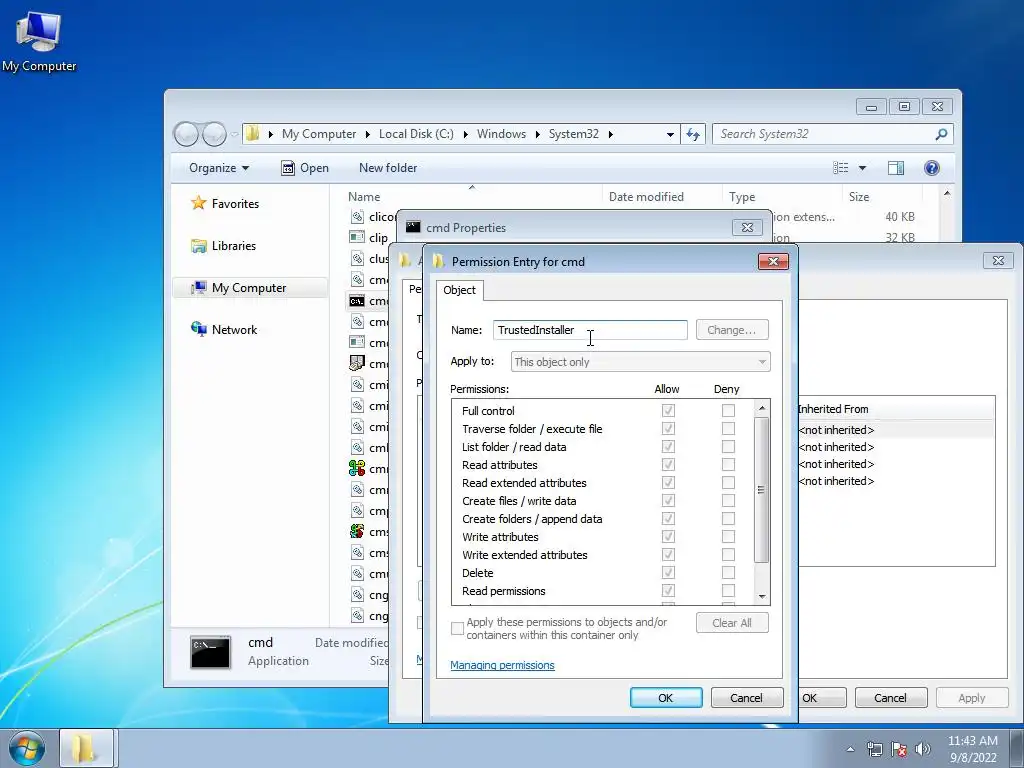Screen dimensions: 1024x768
Task: Toggle Allow checkbox for List folder / read data
Action: [x=667, y=447]
